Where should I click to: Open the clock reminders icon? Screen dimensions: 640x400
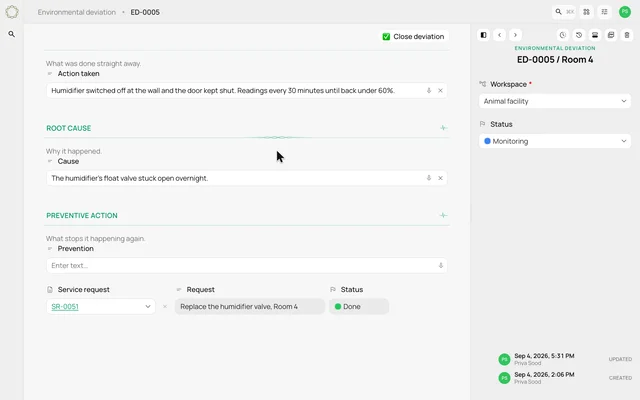click(563, 35)
